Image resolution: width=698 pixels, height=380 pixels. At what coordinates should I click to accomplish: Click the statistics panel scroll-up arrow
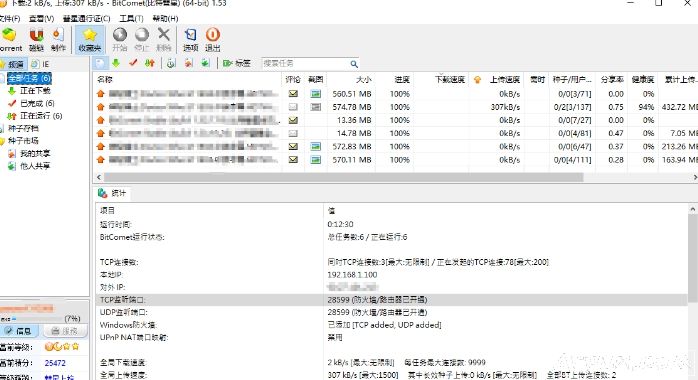(692, 209)
